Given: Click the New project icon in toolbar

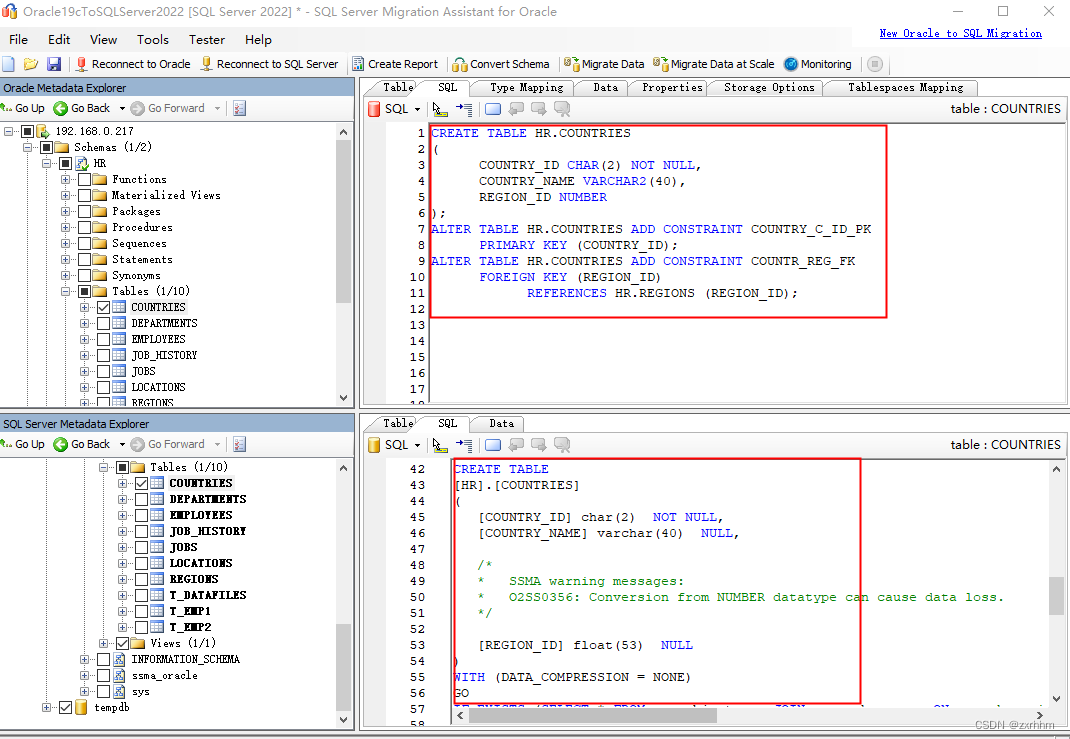Looking at the screenshot, I should coord(9,64).
